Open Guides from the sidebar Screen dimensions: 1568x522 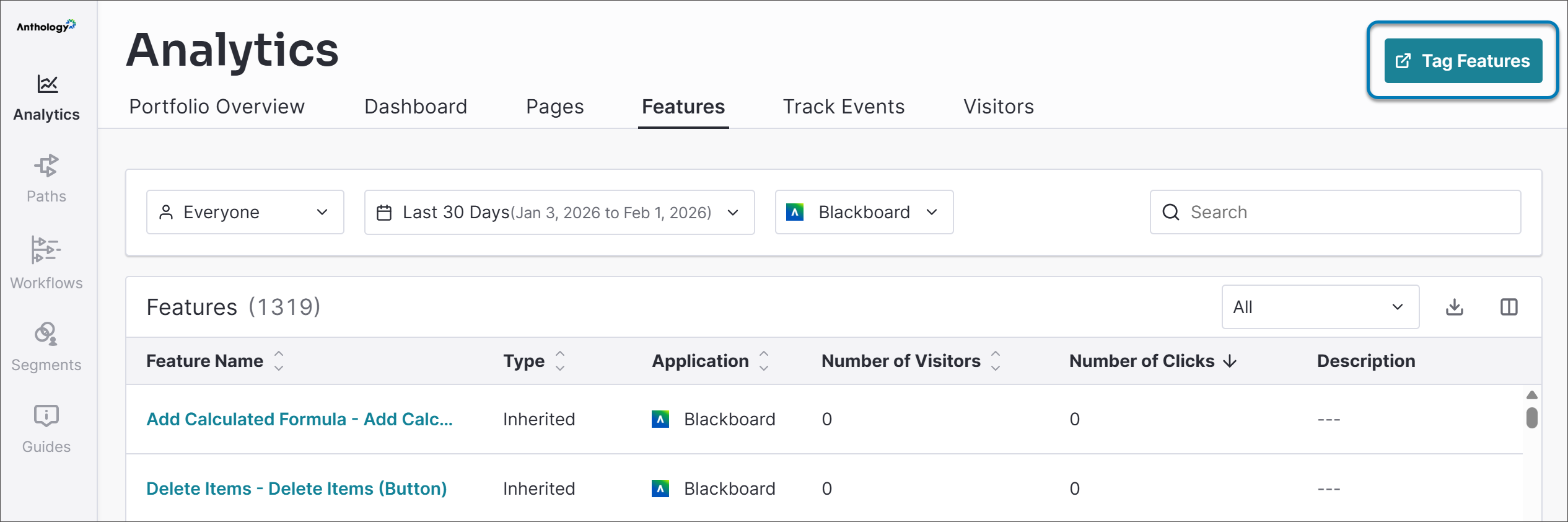46,428
